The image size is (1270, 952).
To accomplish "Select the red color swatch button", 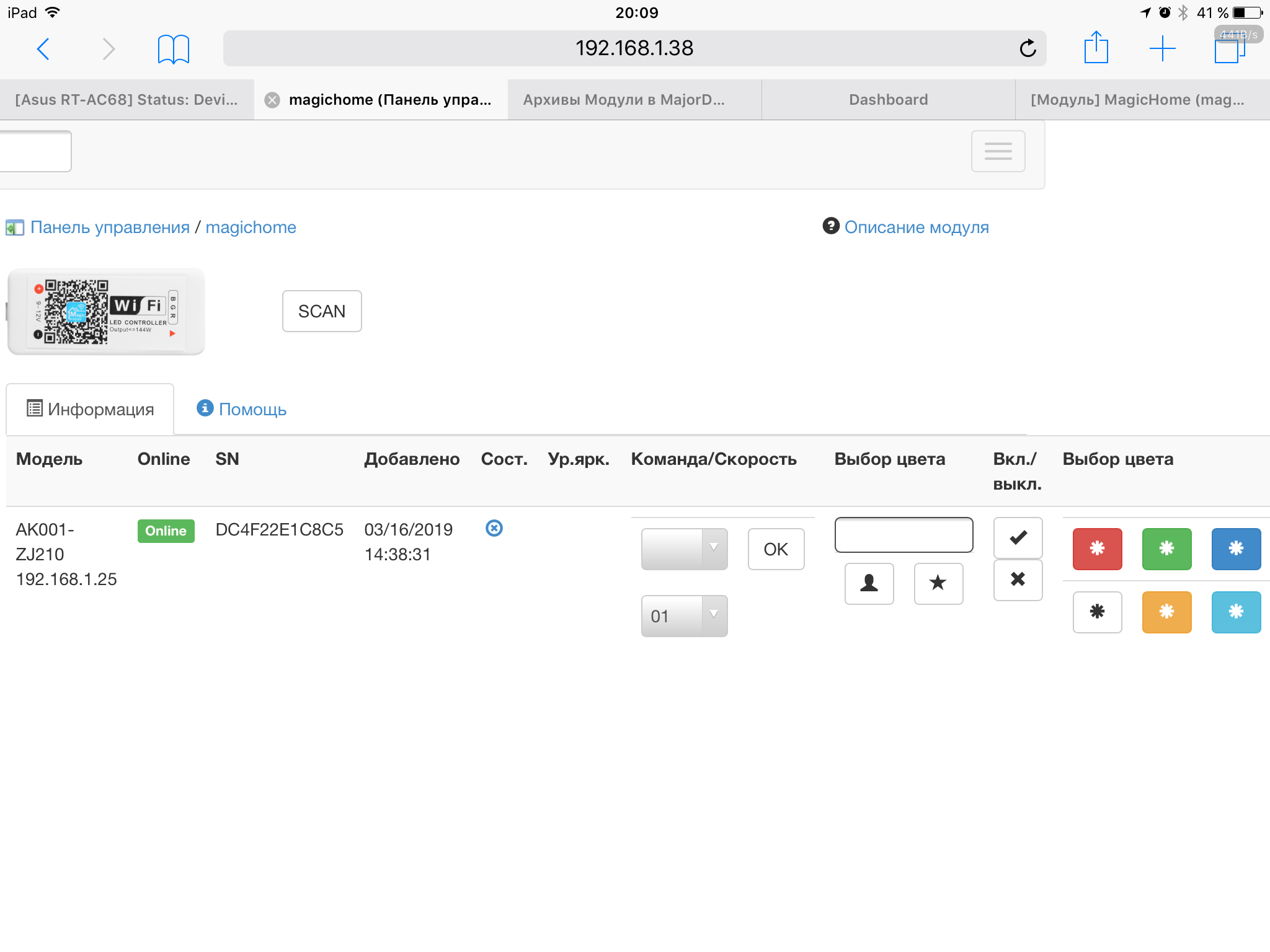I will [x=1097, y=549].
